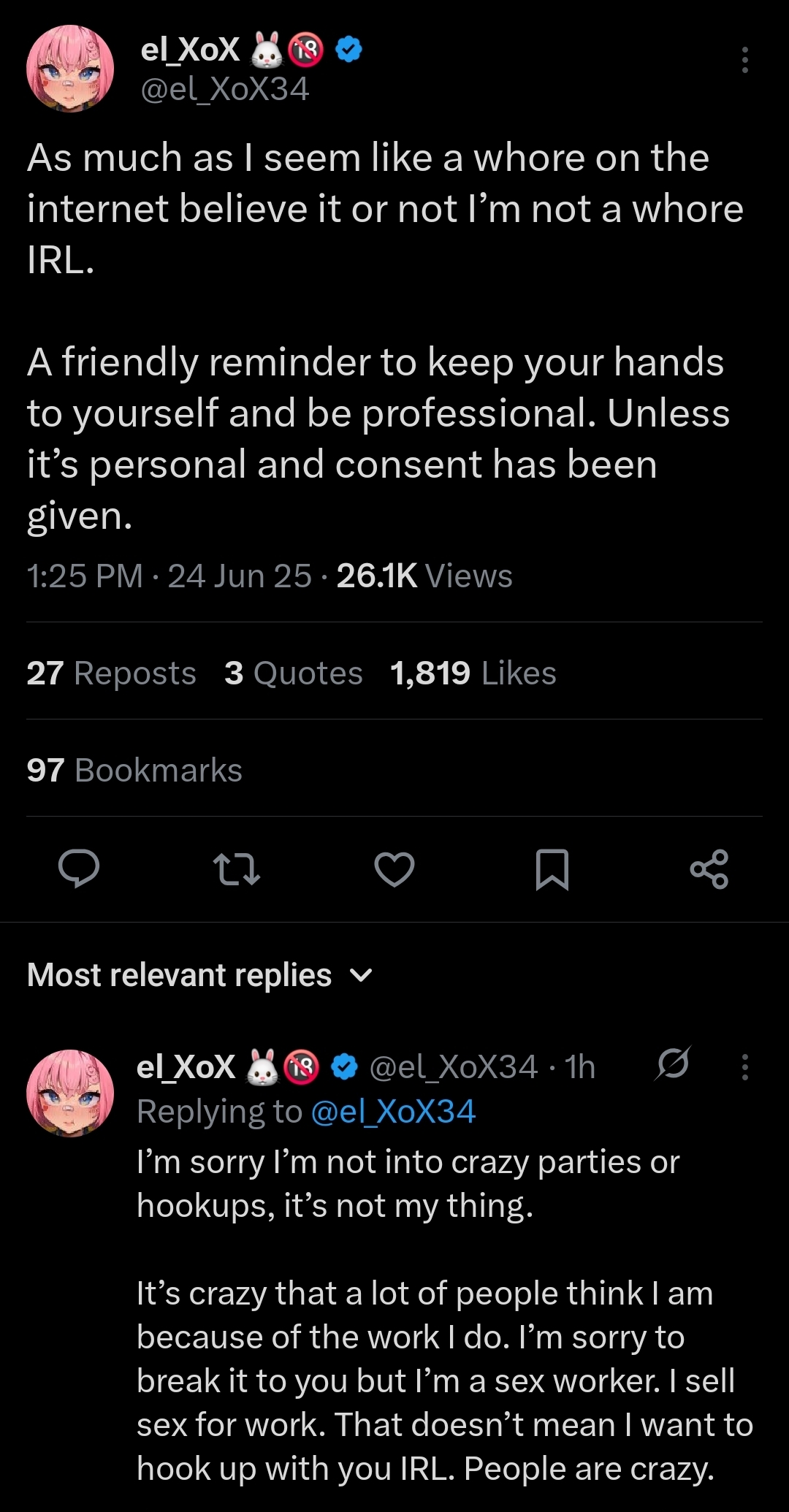Open main post author avatar
The image size is (789, 1512).
[x=70, y=69]
